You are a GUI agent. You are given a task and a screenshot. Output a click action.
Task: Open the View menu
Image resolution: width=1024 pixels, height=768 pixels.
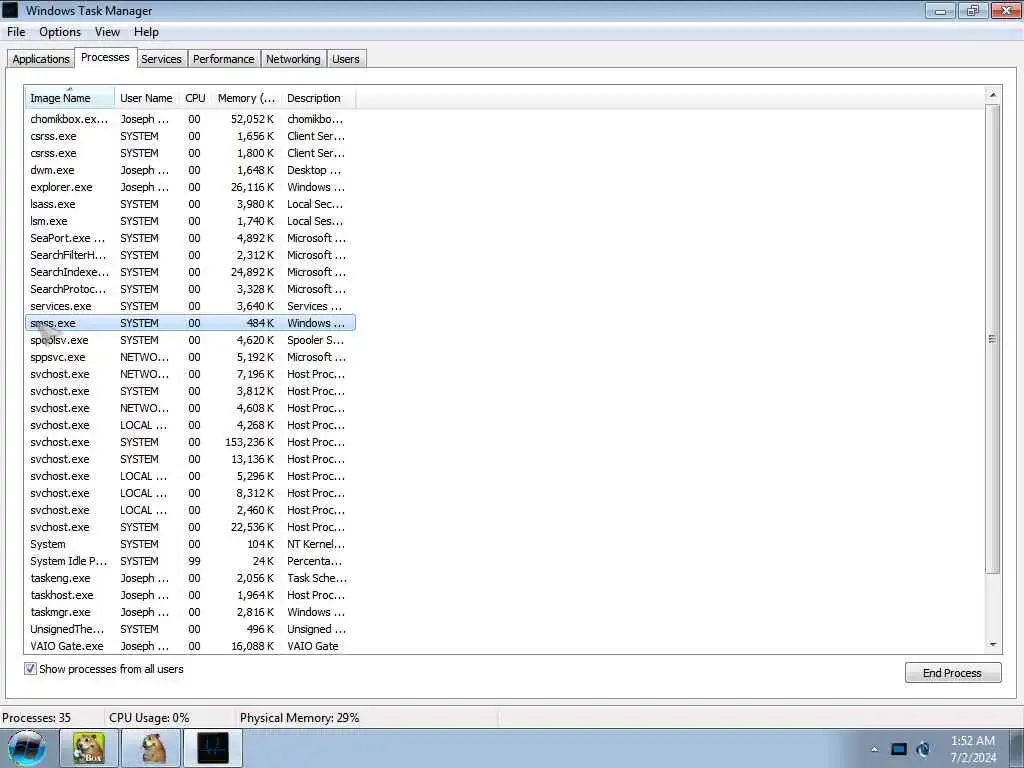pos(107,32)
